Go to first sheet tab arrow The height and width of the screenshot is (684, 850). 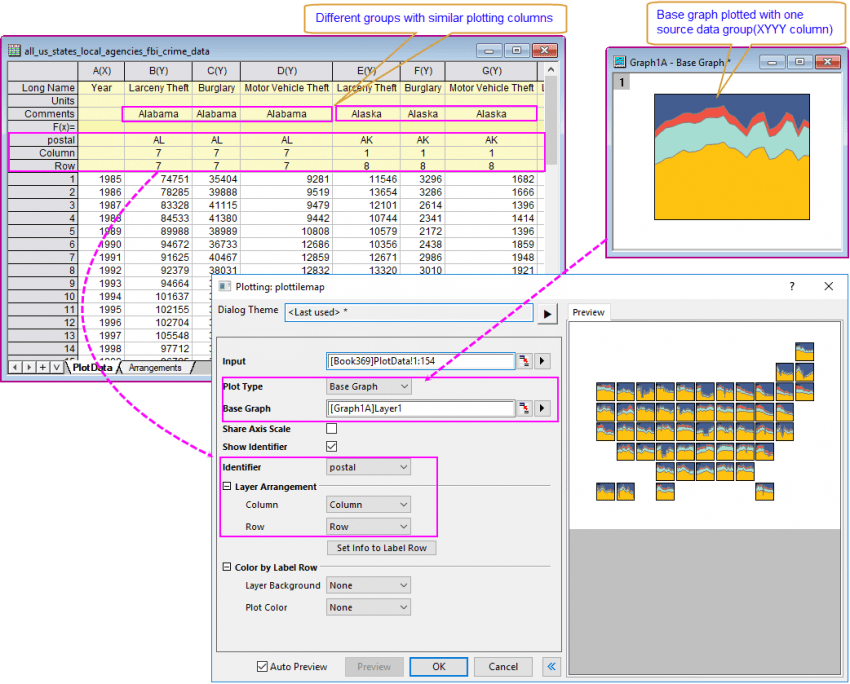[x=15, y=367]
